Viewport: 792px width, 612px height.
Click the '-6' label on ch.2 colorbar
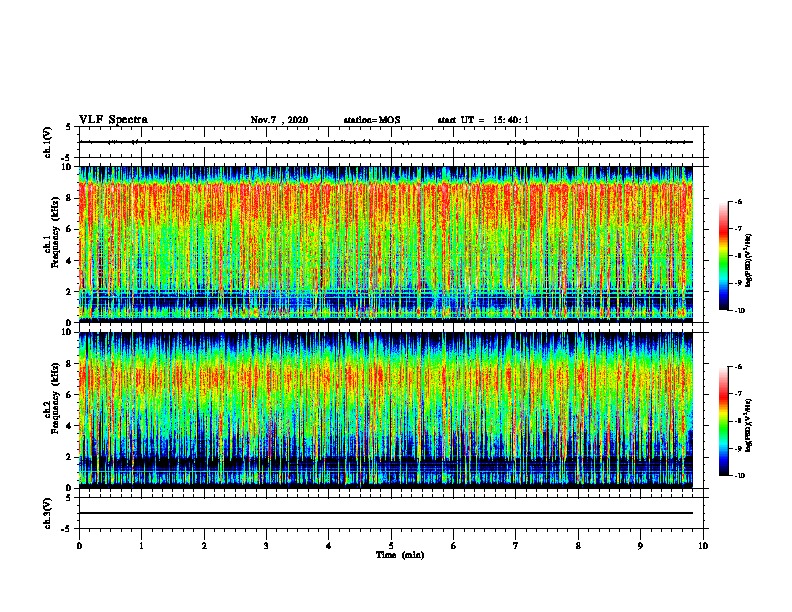pos(739,367)
